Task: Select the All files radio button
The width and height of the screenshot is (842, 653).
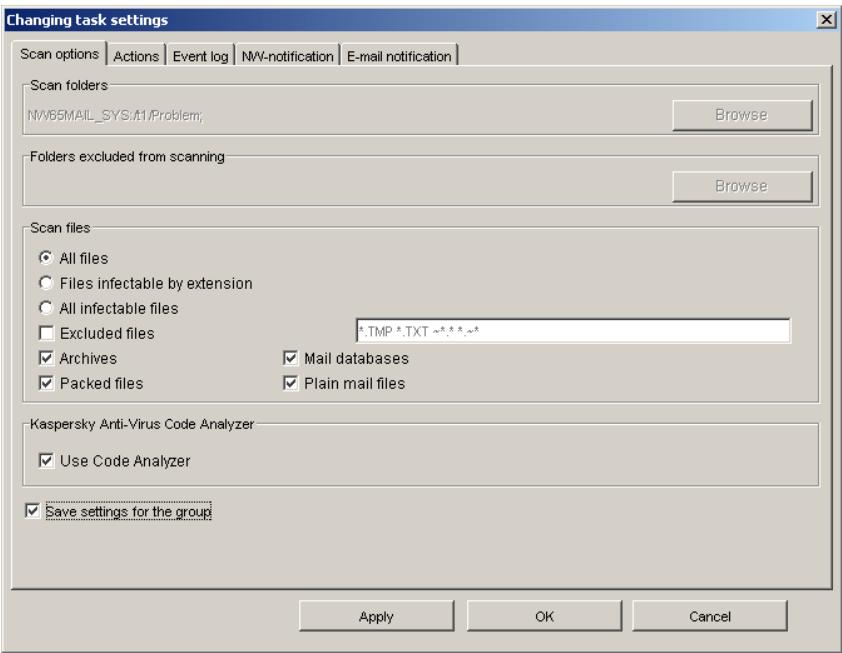Action: click(x=46, y=258)
